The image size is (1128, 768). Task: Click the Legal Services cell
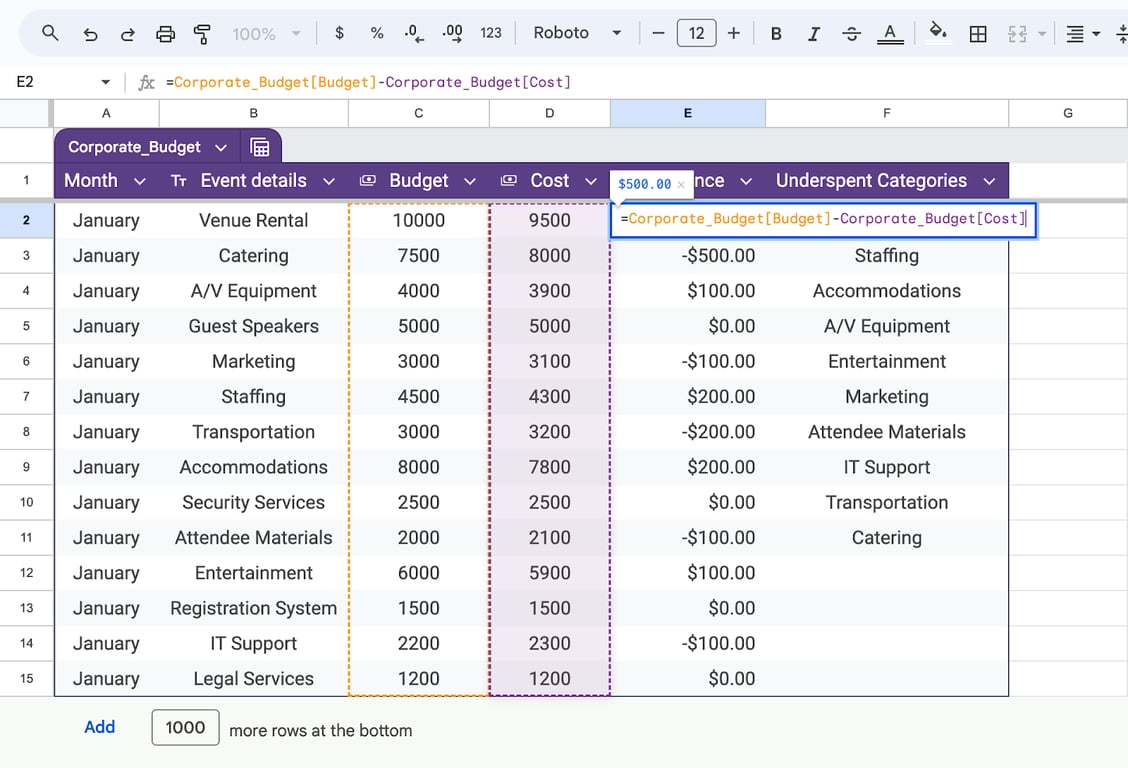pos(253,678)
